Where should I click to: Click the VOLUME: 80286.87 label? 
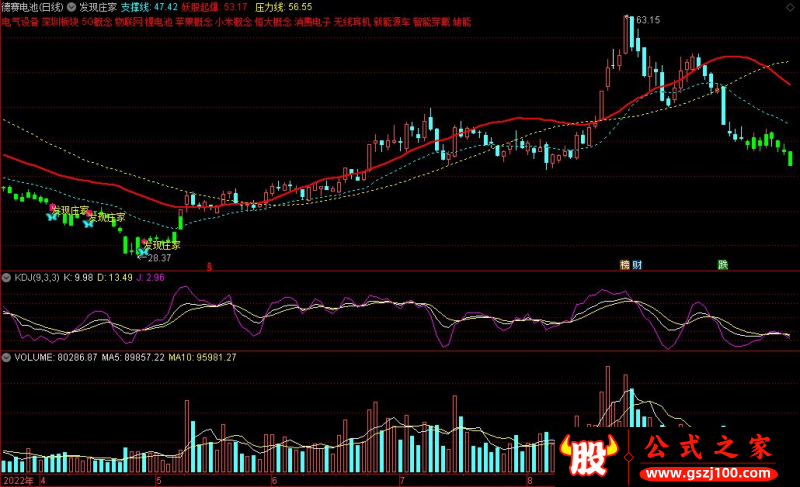[x=56, y=358]
